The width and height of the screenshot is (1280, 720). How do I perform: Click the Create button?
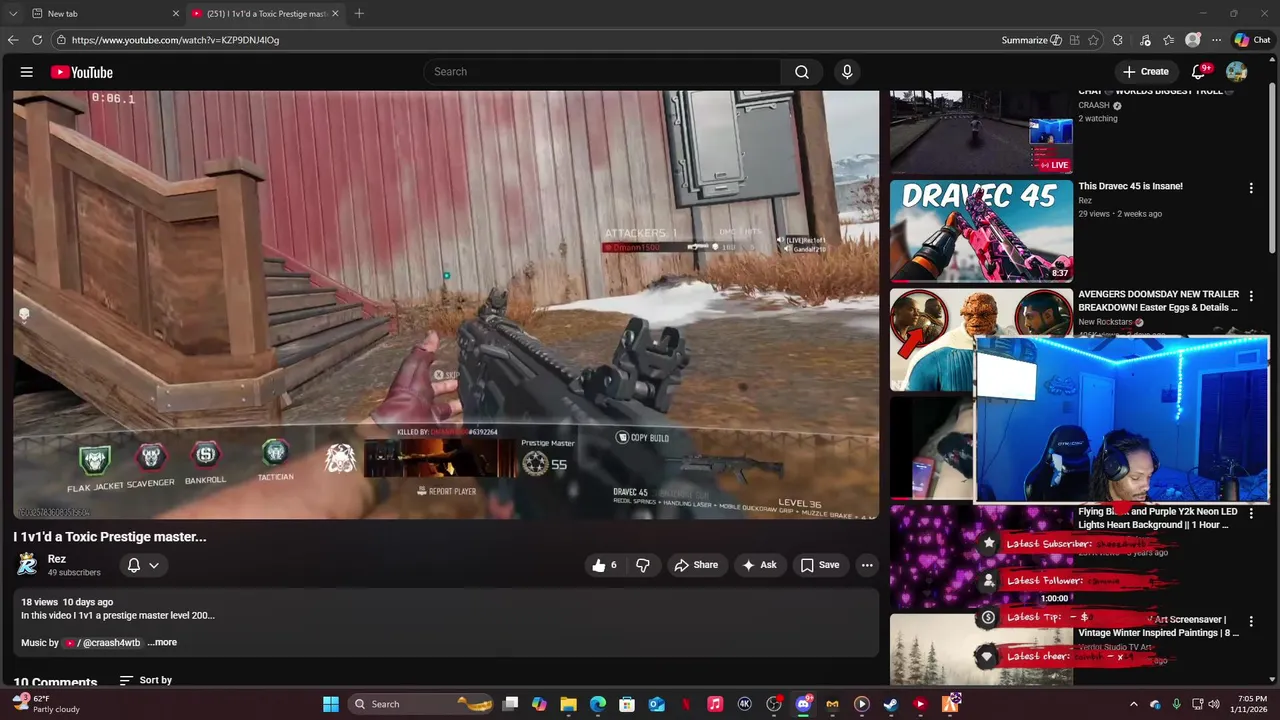[1145, 72]
